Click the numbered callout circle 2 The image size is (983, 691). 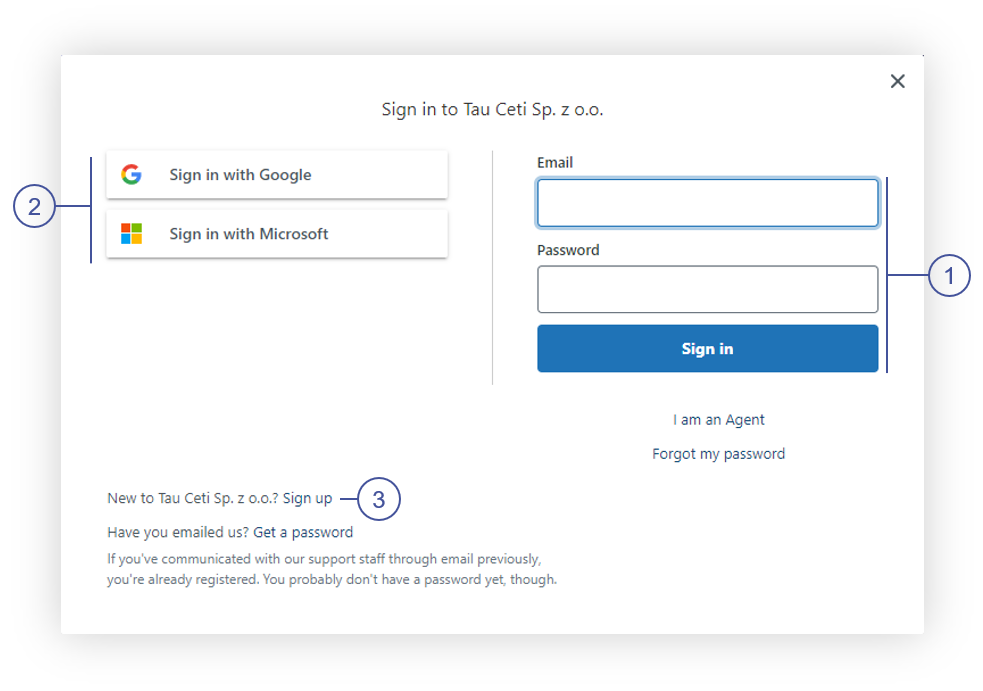[34, 206]
